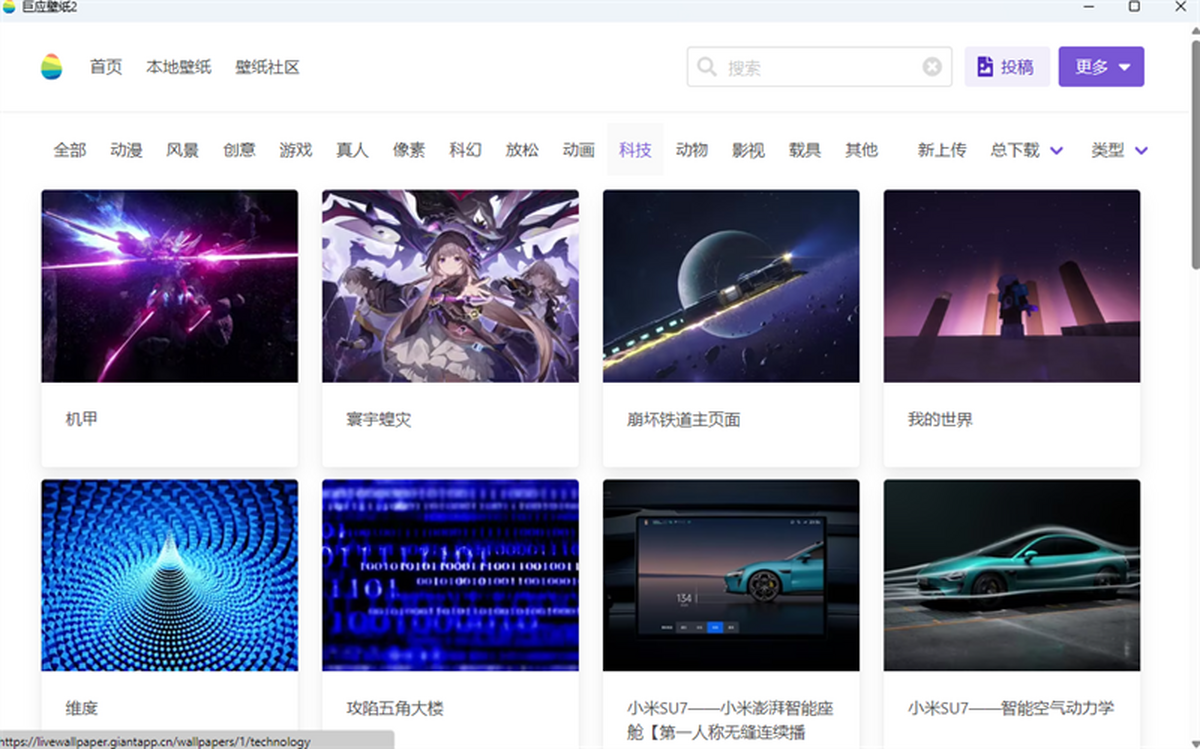Image resolution: width=1200 pixels, height=749 pixels.
Task: Select the 科技 category
Action: point(635,150)
